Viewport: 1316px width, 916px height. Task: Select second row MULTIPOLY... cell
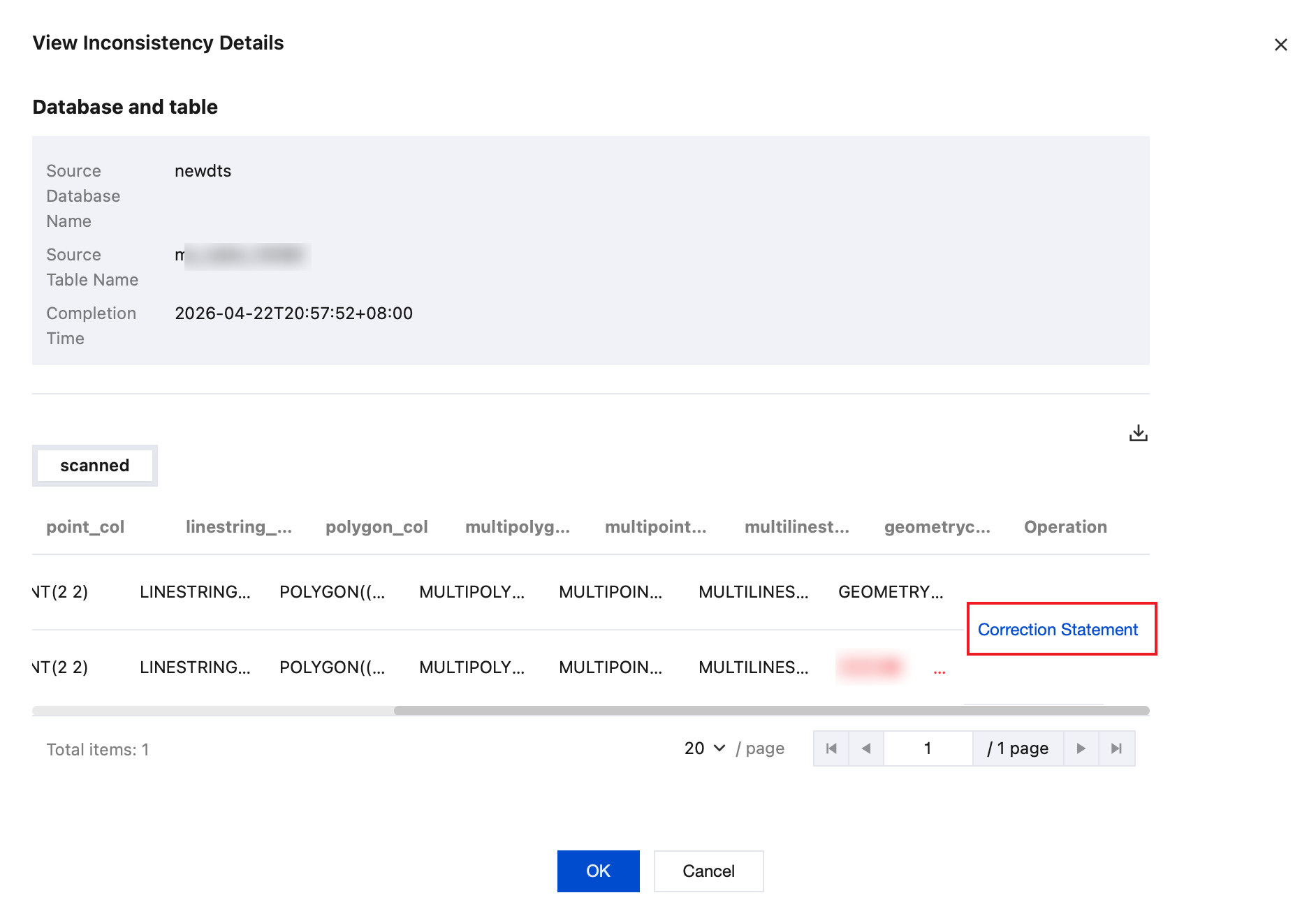(471, 667)
